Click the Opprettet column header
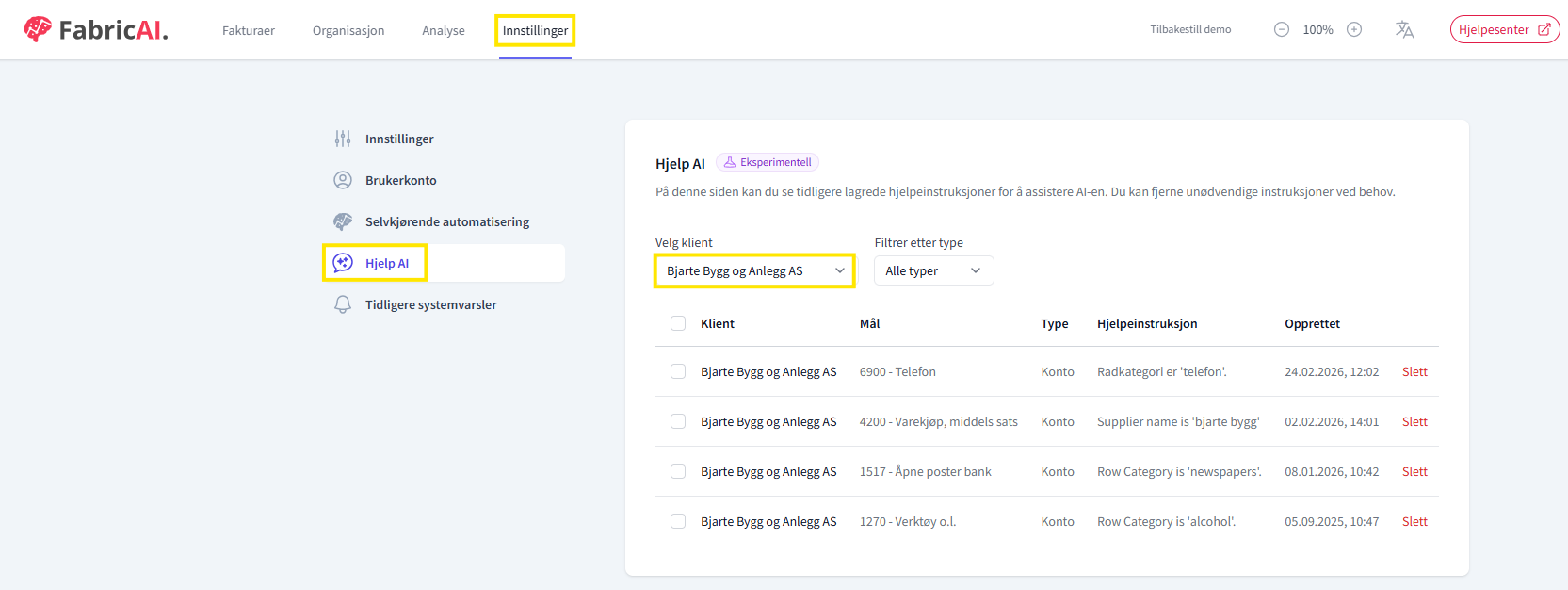 [x=1312, y=323]
